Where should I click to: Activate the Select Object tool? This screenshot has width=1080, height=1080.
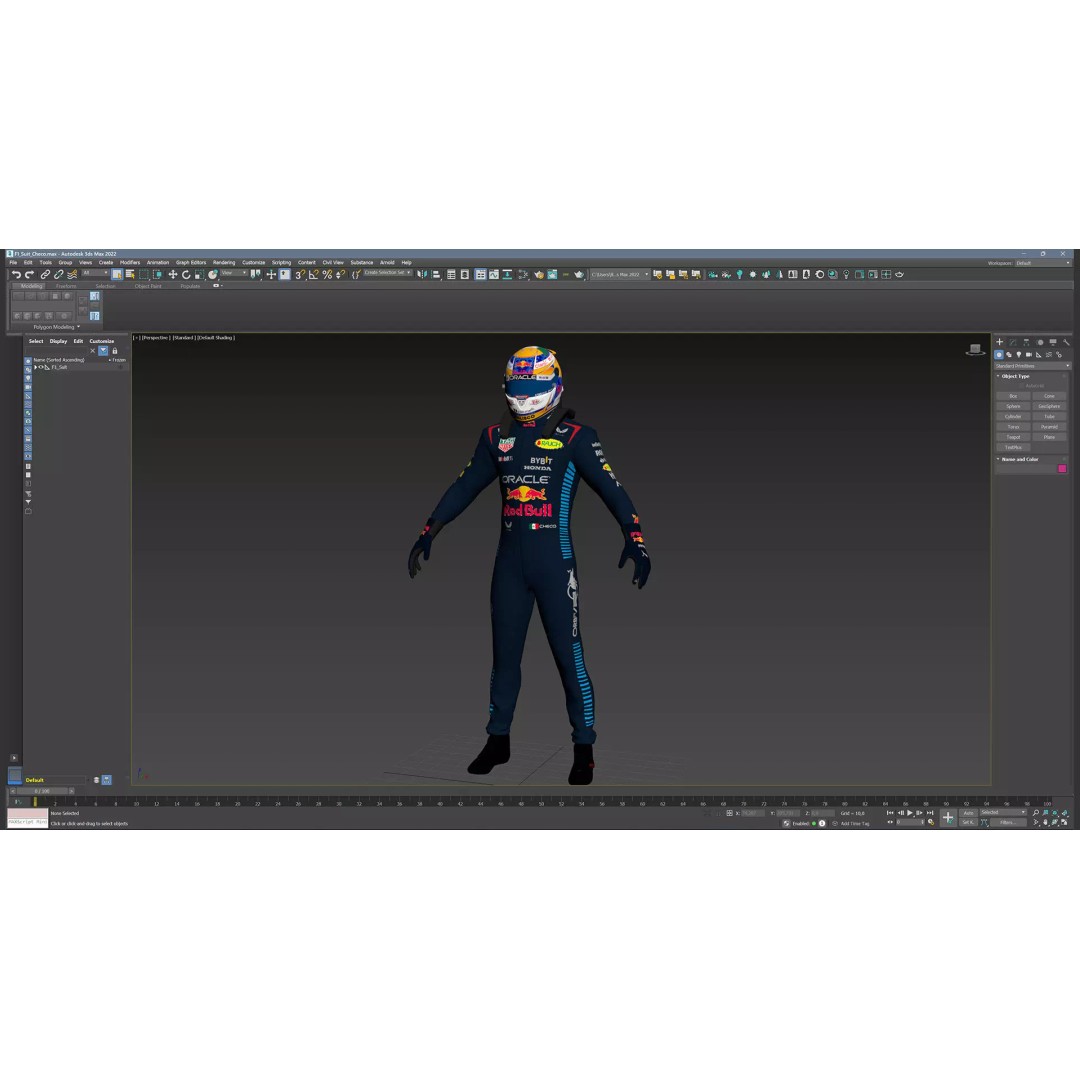(x=117, y=274)
